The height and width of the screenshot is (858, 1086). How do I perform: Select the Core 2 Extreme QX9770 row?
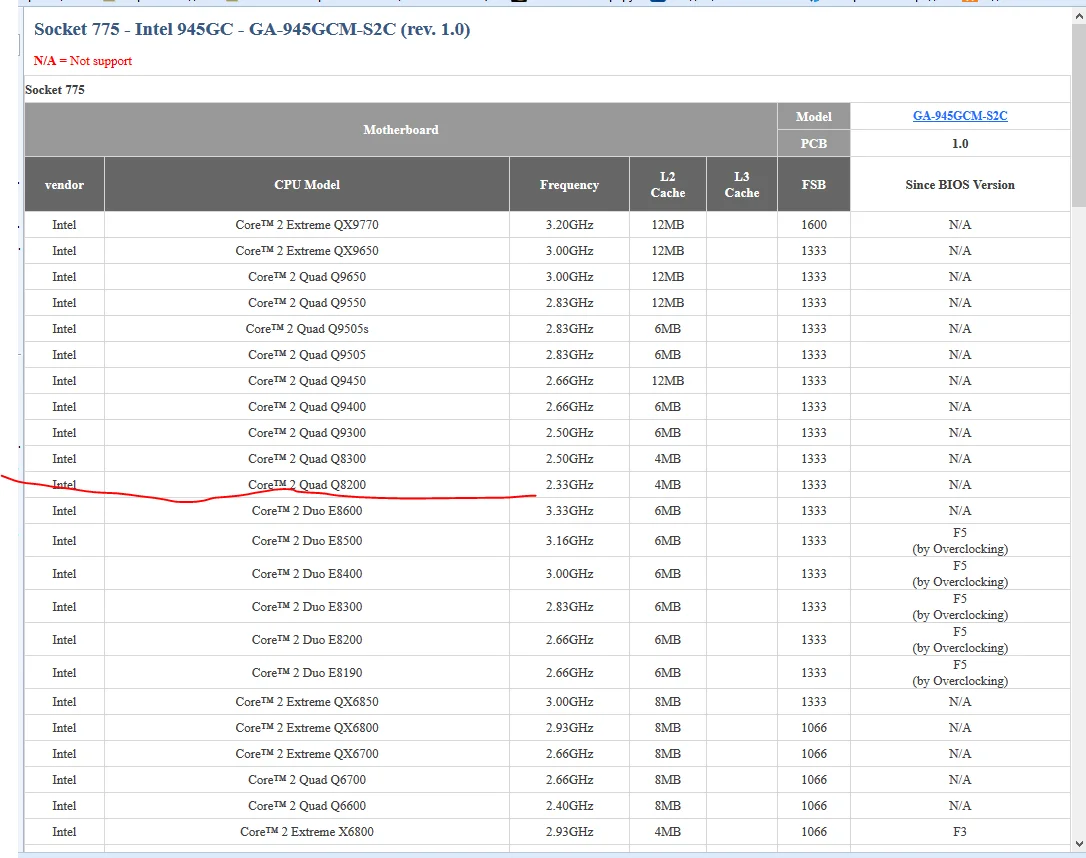tap(307, 225)
